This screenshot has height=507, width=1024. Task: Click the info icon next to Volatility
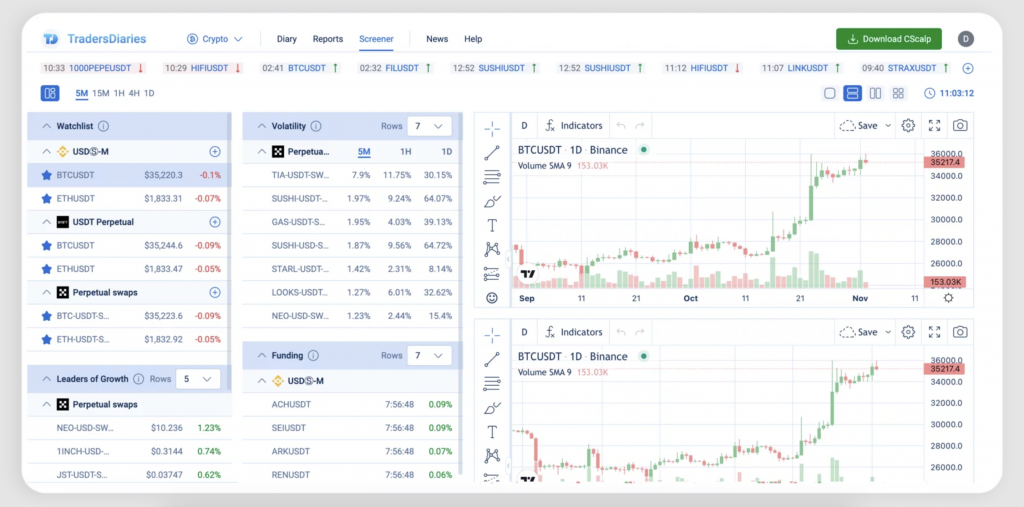coord(316,127)
